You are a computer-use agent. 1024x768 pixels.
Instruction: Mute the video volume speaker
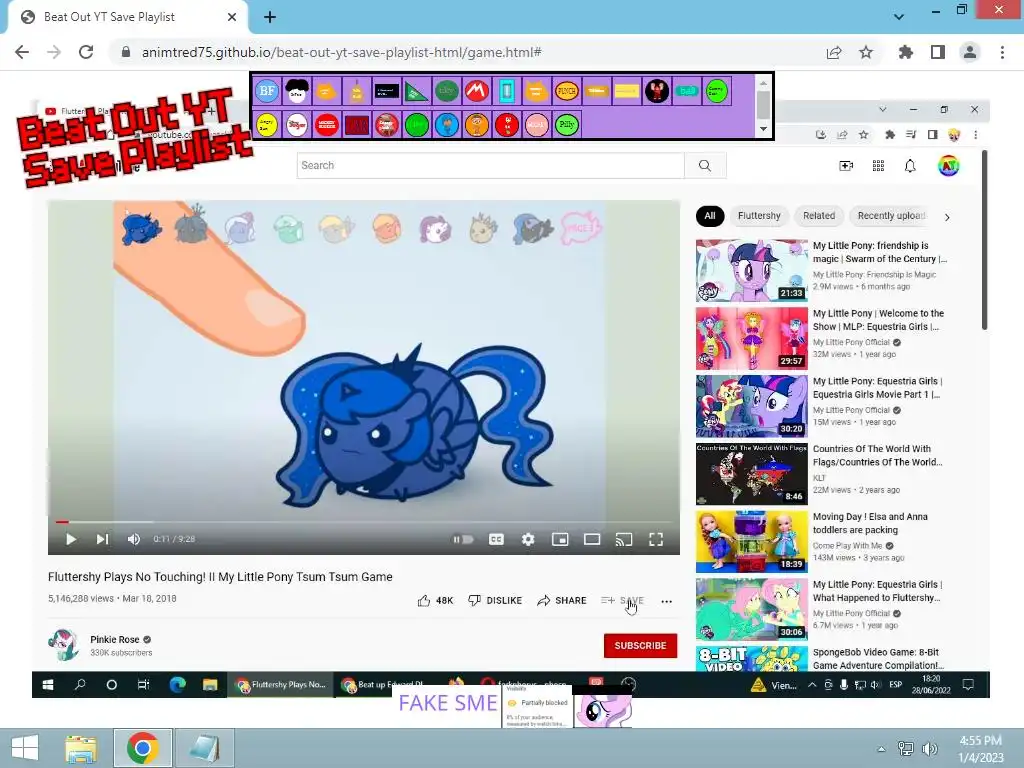[x=134, y=539]
